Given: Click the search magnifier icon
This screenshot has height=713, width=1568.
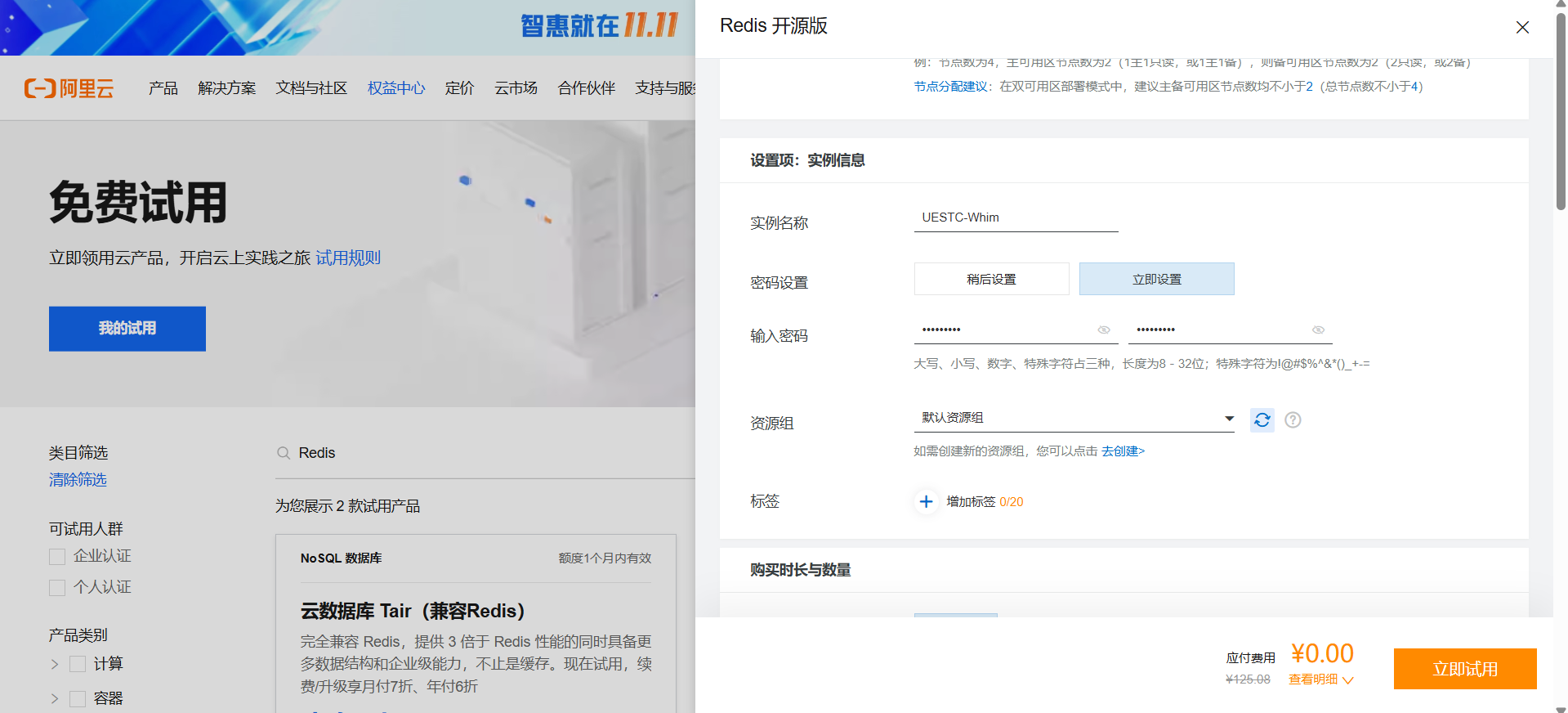Looking at the screenshot, I should tap(284, 453).
